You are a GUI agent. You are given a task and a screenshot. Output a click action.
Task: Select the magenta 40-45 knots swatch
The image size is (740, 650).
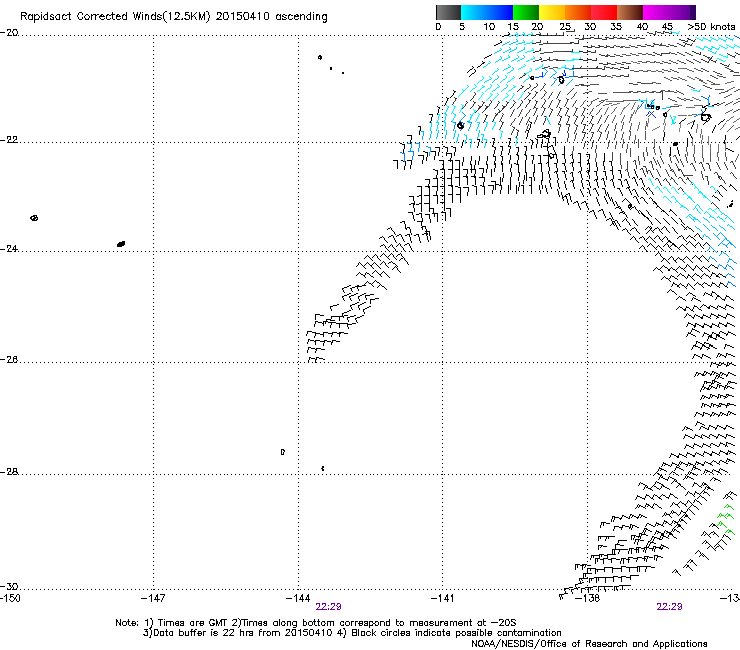(x=656, y=12)
